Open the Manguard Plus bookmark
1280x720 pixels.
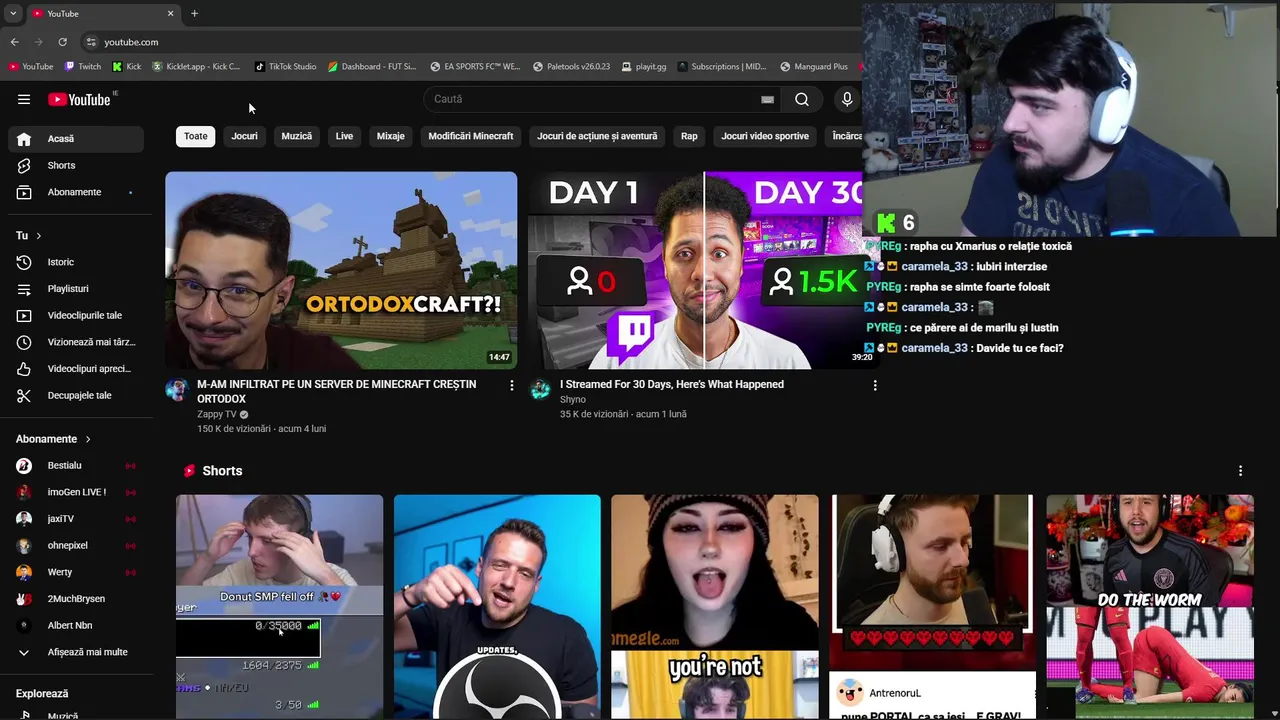[814, 67]
